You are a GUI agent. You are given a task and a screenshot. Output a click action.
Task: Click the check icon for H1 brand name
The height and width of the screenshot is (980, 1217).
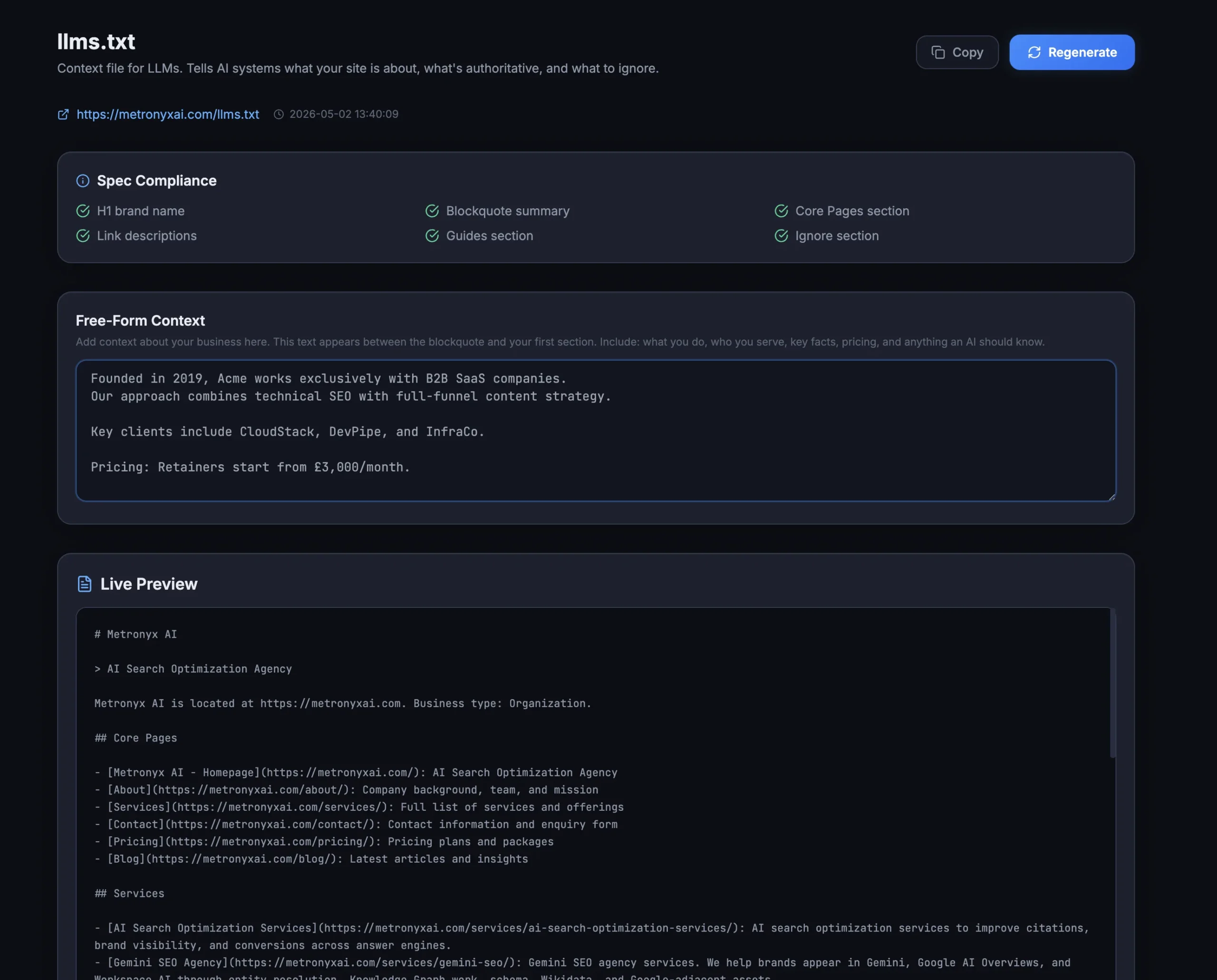pyautogui.click(x=83, y=211)
